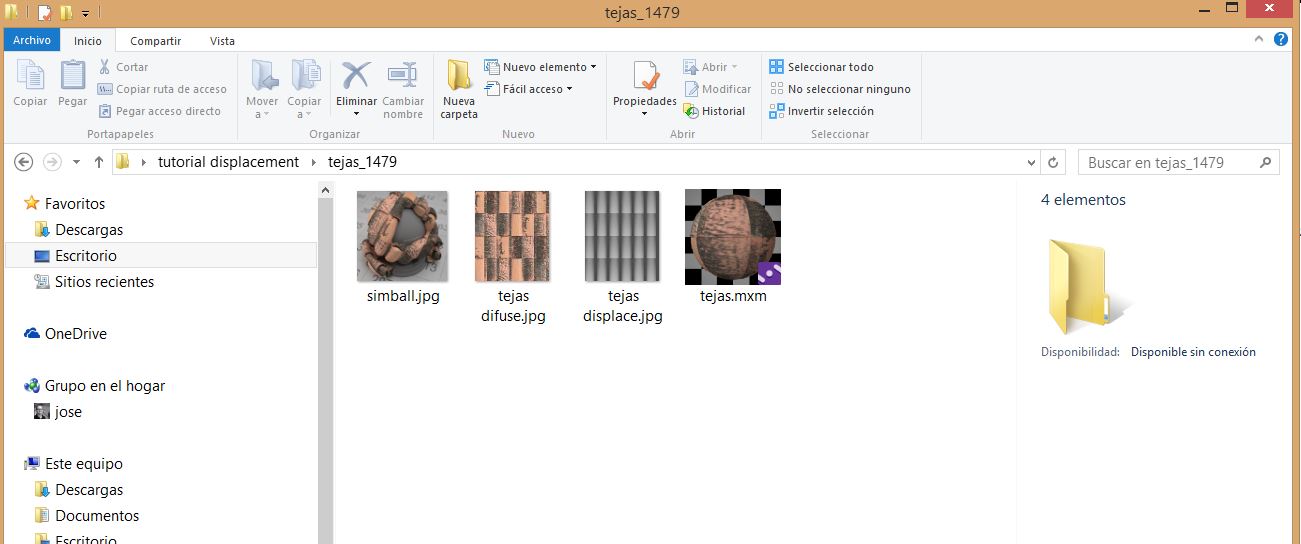Select the tejas.mxm file thumbnail

coord(732,237)
